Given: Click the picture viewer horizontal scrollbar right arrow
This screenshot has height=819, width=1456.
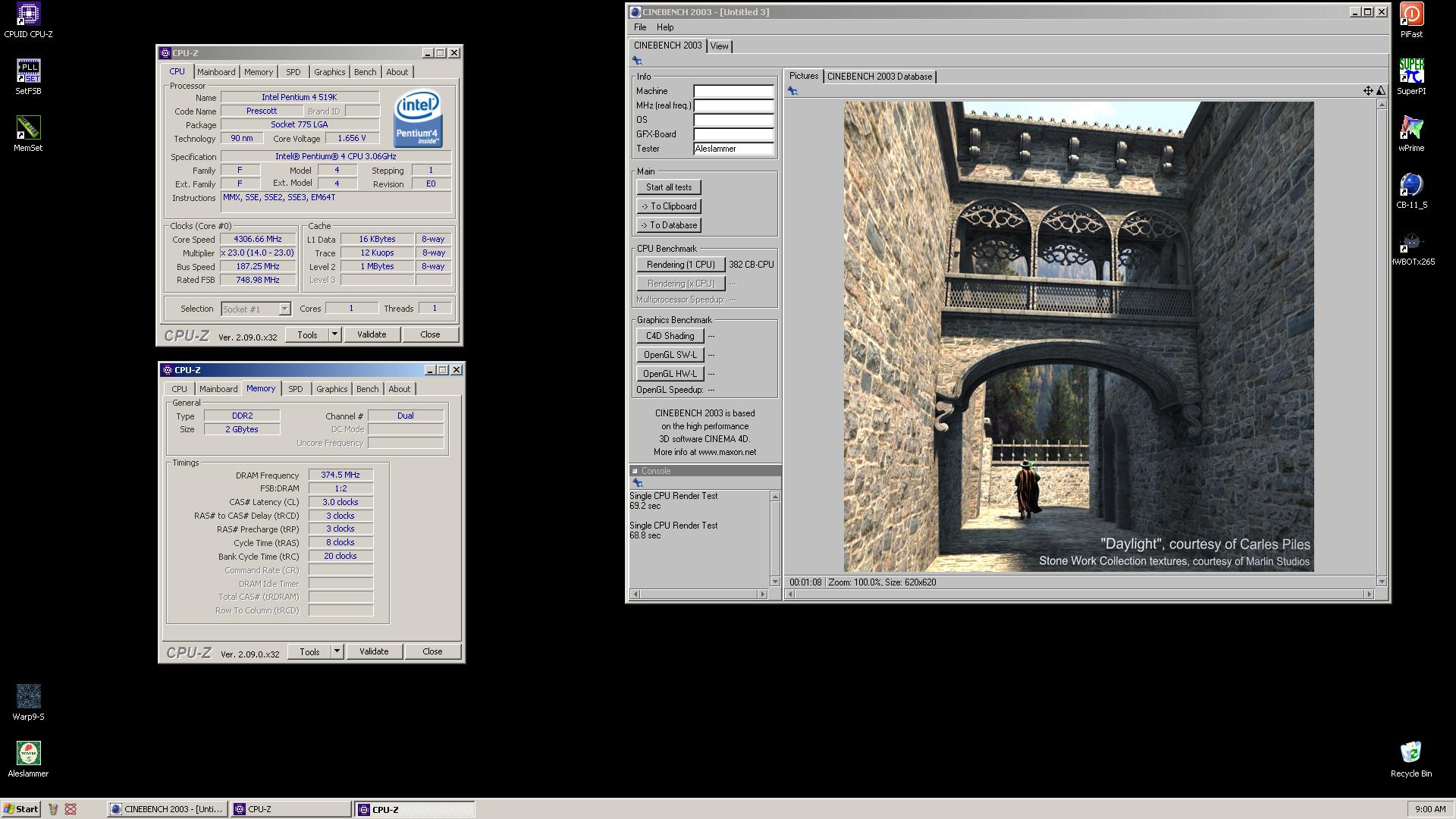Looking at the screenshot, I should tap(1369, 594).
